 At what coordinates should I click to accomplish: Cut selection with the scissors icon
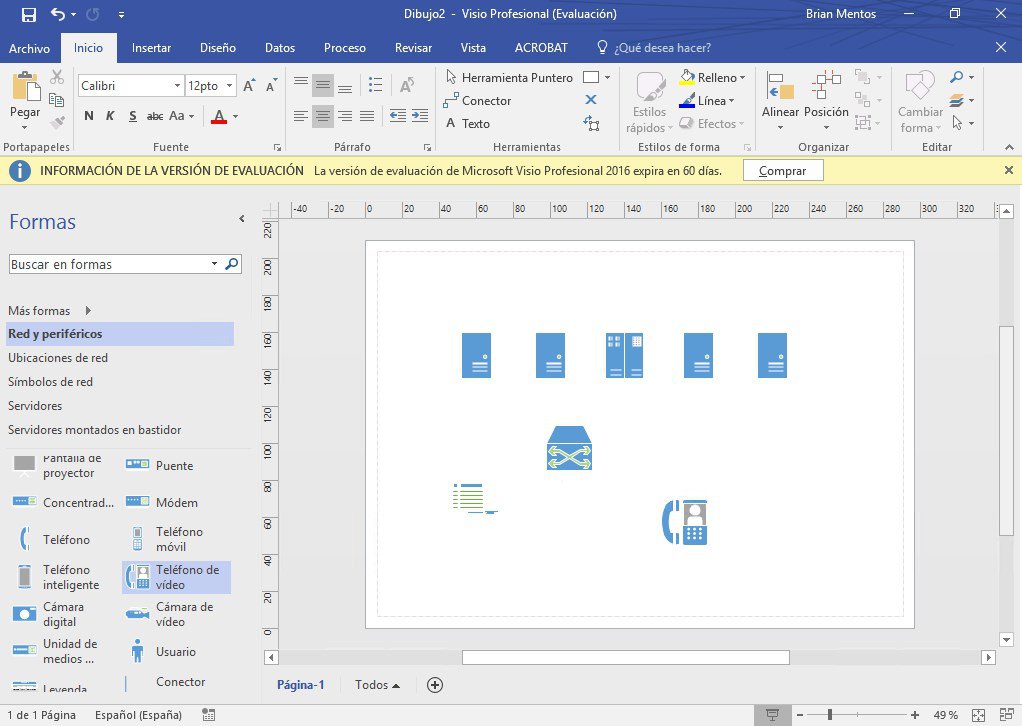[57, 77]
